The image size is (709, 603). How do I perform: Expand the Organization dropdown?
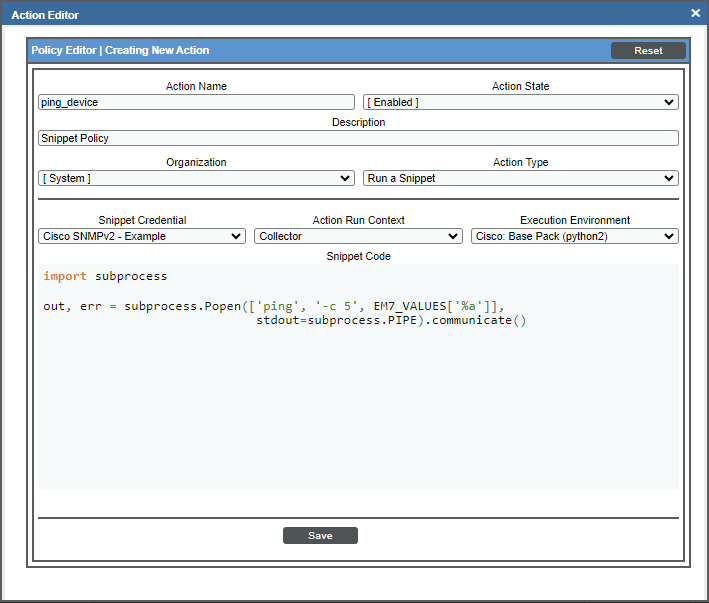pos(196,178)
